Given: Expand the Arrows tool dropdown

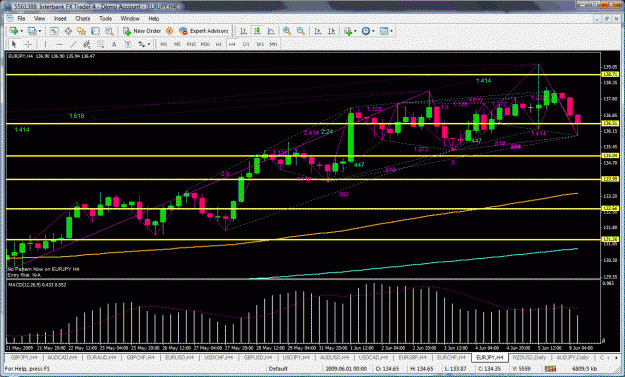Looking at the screenshot, I should pos(149,44).
